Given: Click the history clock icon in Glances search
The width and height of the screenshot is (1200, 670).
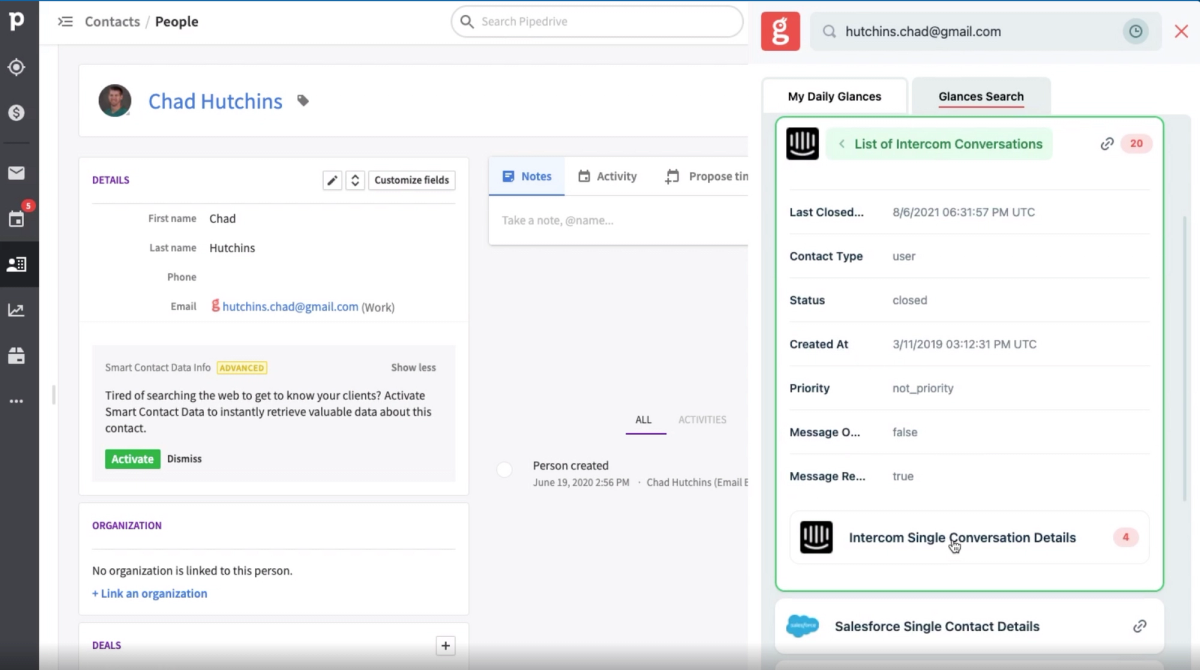Looking at the screenshot, I should tap(1135, 31).
